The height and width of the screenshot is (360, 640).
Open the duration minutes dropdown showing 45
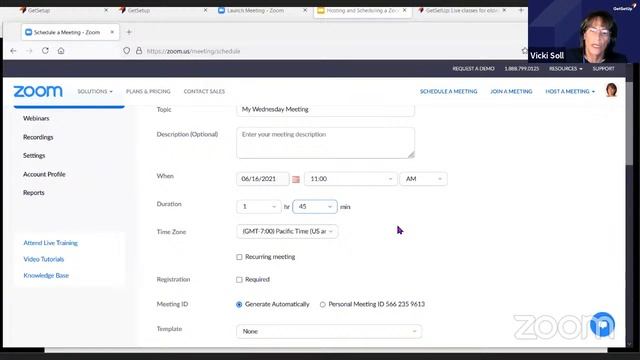point(315,207)
